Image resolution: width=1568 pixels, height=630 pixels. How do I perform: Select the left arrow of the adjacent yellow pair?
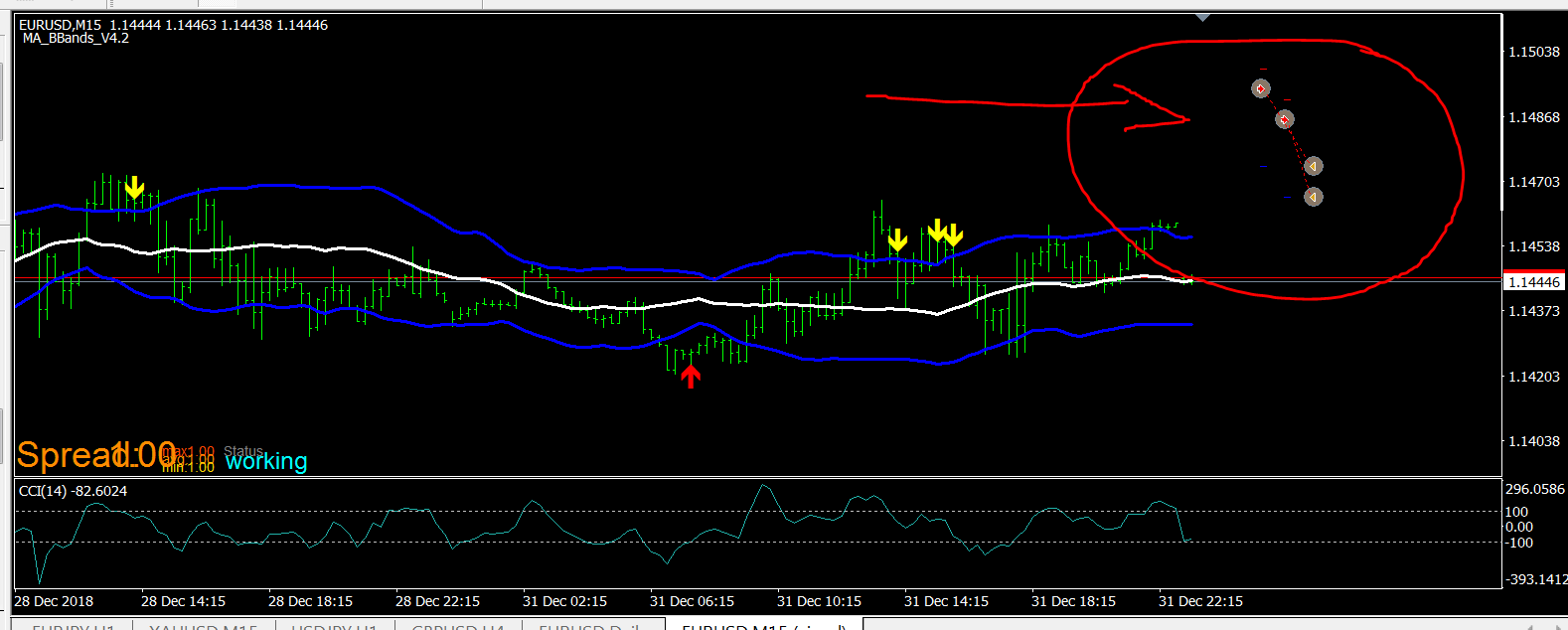pos(936,231)
